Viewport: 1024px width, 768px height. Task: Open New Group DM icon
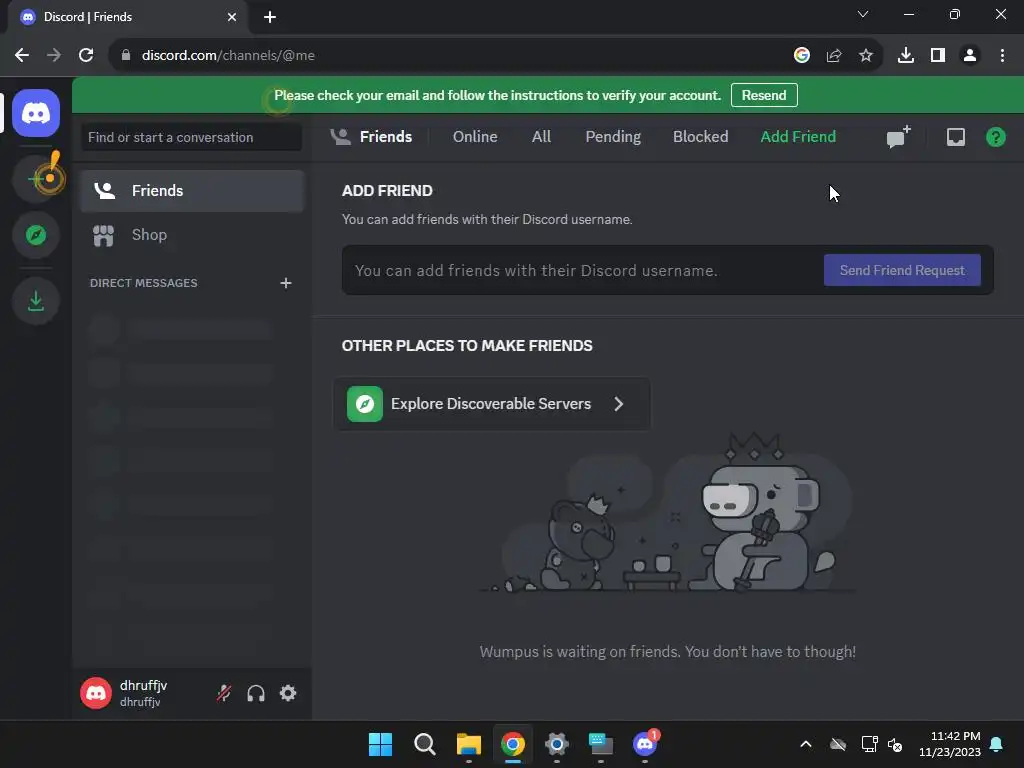[898, 137]
